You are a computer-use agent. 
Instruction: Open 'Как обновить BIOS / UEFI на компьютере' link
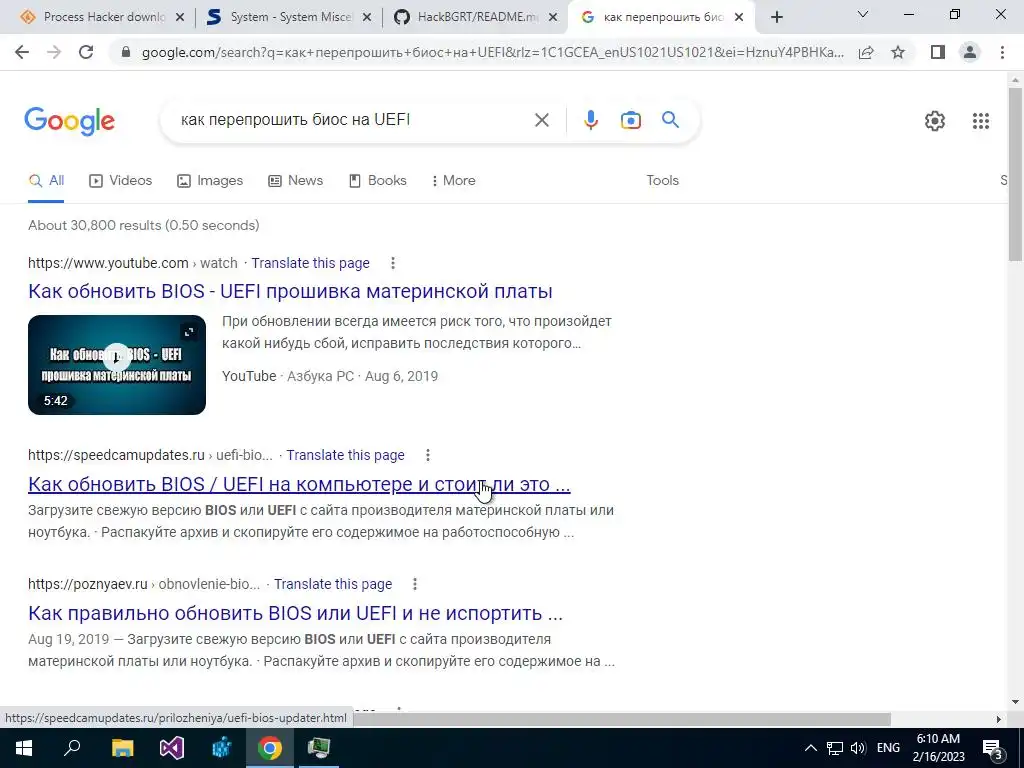click(x=299, y=485)
